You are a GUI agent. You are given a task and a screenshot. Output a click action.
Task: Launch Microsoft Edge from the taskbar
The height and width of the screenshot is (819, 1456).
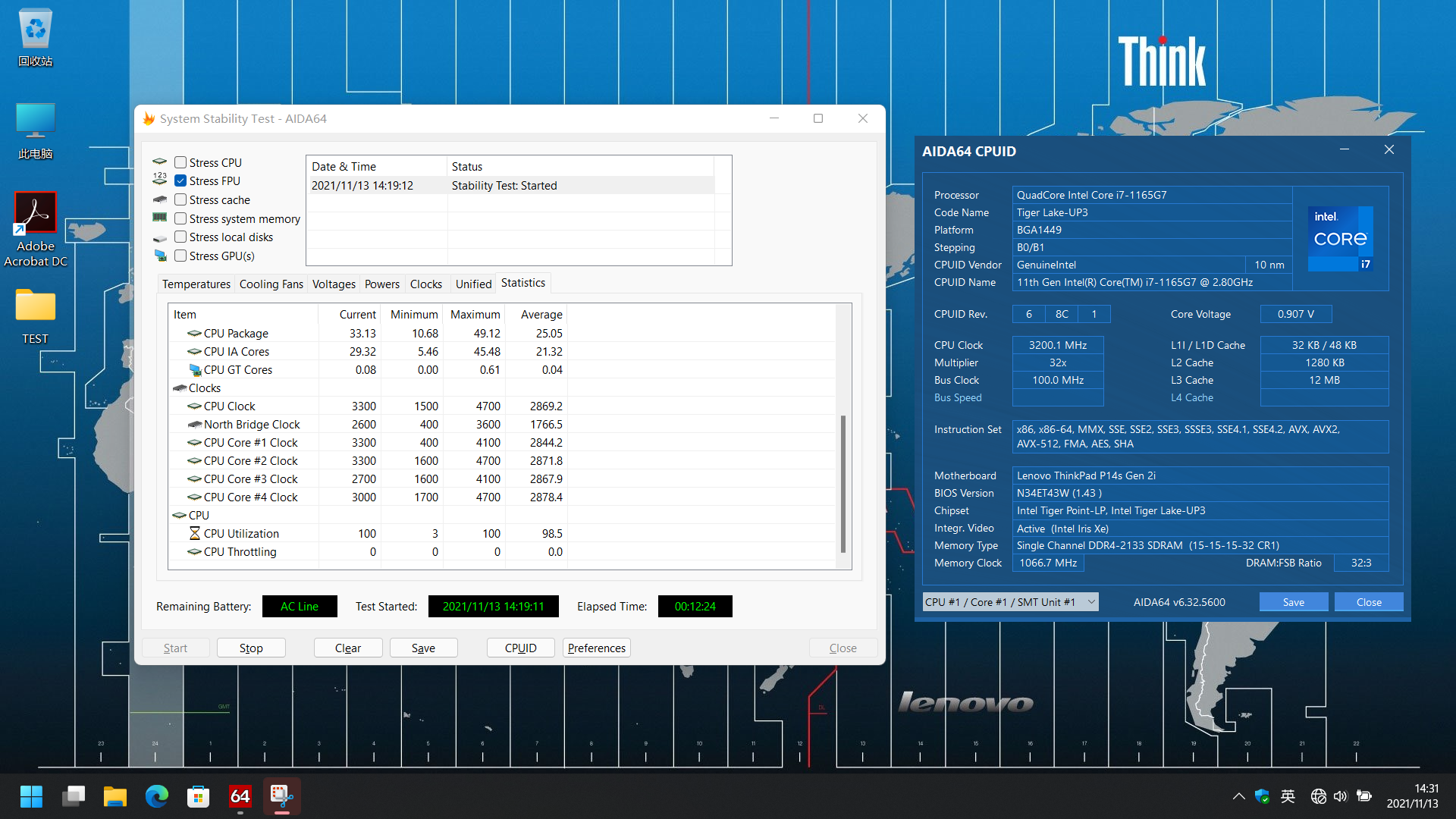point(157,796)
